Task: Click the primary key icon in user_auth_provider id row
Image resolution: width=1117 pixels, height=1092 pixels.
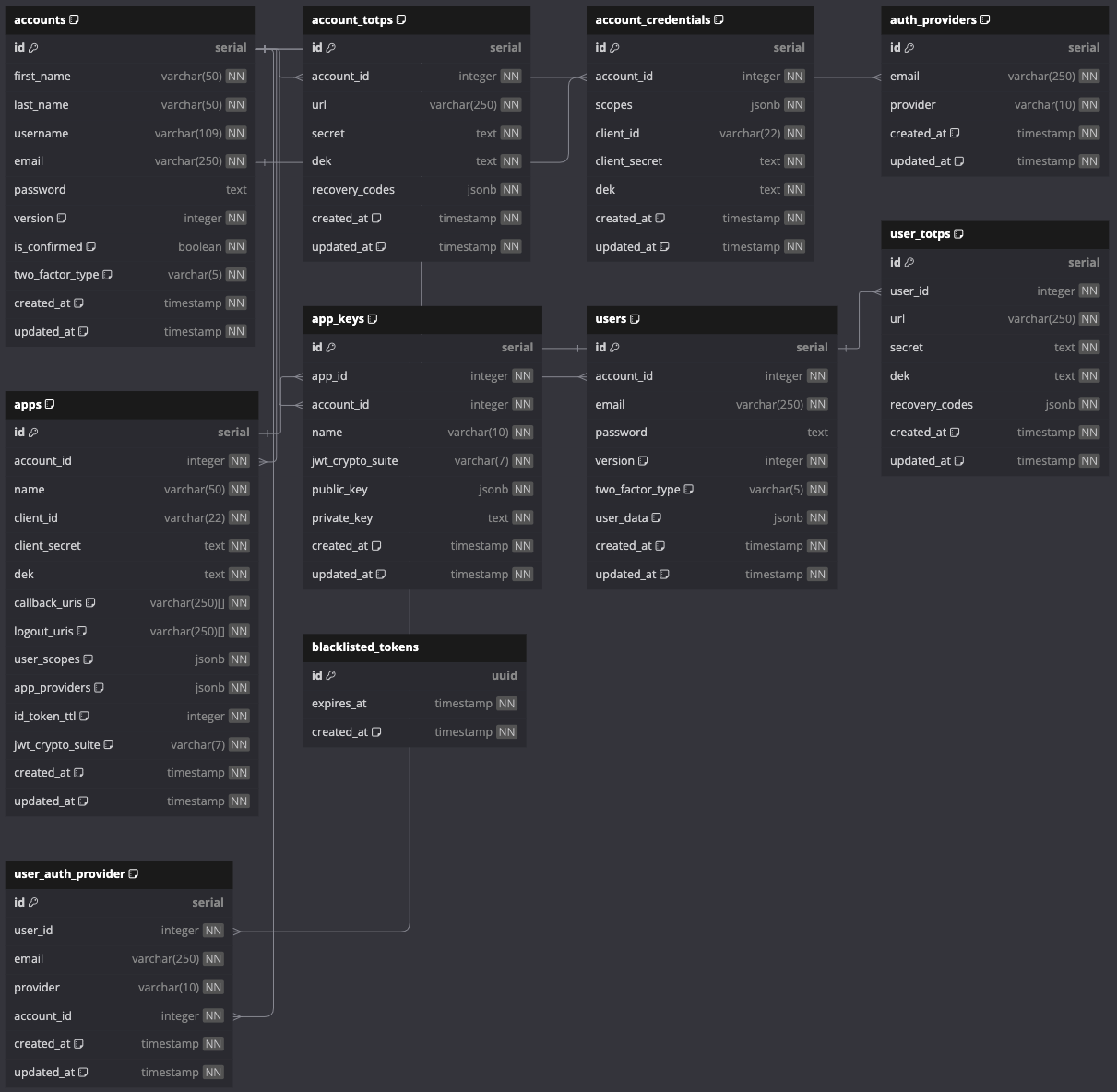Action: [x=33, y=903]
